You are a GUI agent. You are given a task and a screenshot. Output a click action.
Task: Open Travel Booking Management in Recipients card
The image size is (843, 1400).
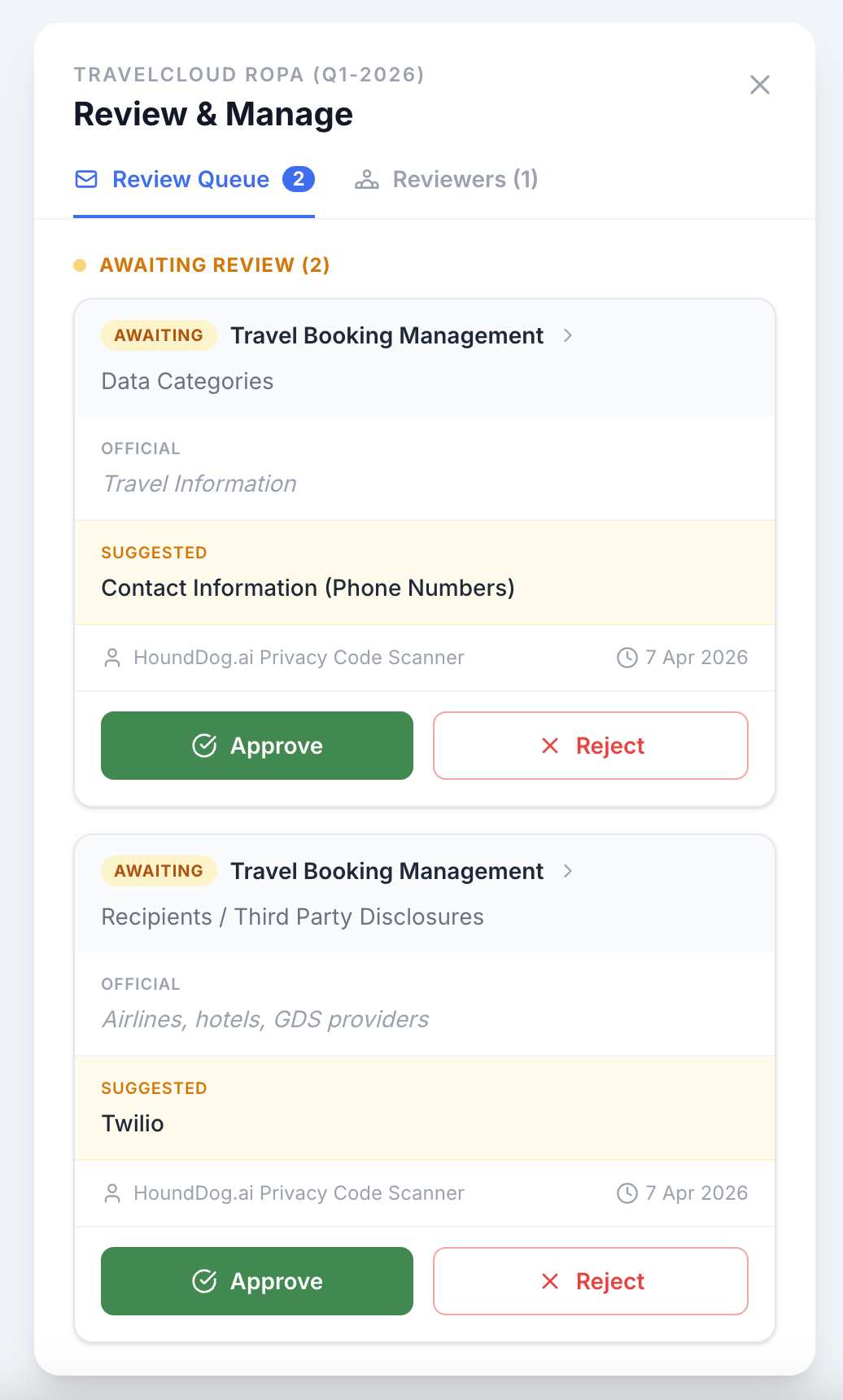(x=387, y=871)
